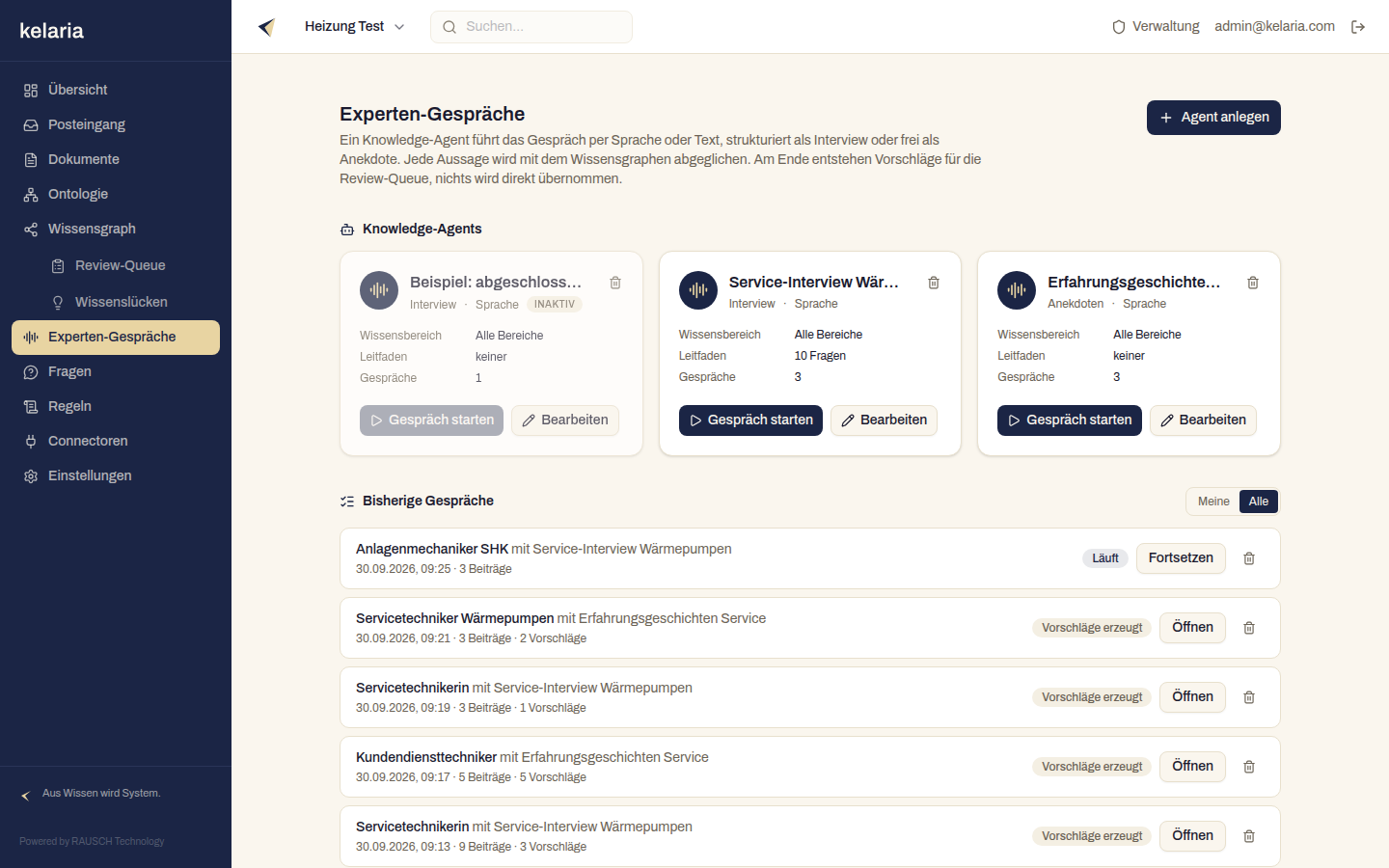Delete the Servicetechniker Wärmepumpen conversation

tap(1249, 628)
